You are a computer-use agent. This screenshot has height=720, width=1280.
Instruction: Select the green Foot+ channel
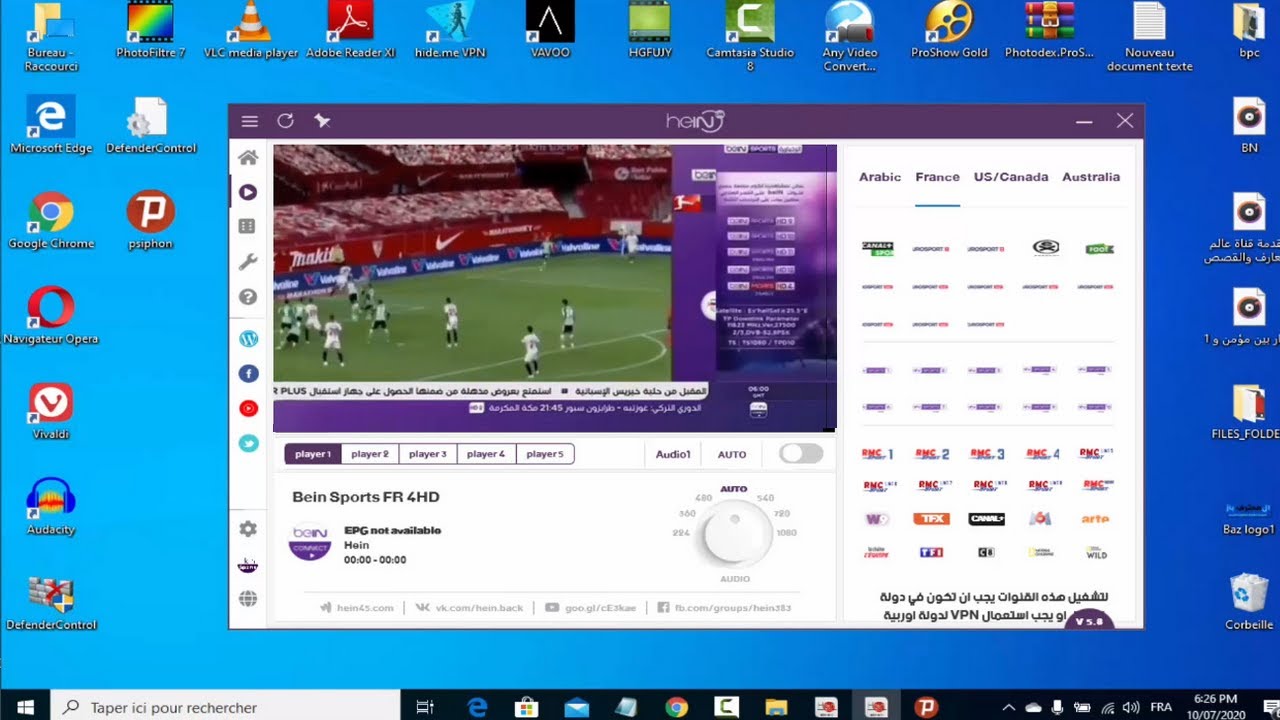pos(1099,248)
